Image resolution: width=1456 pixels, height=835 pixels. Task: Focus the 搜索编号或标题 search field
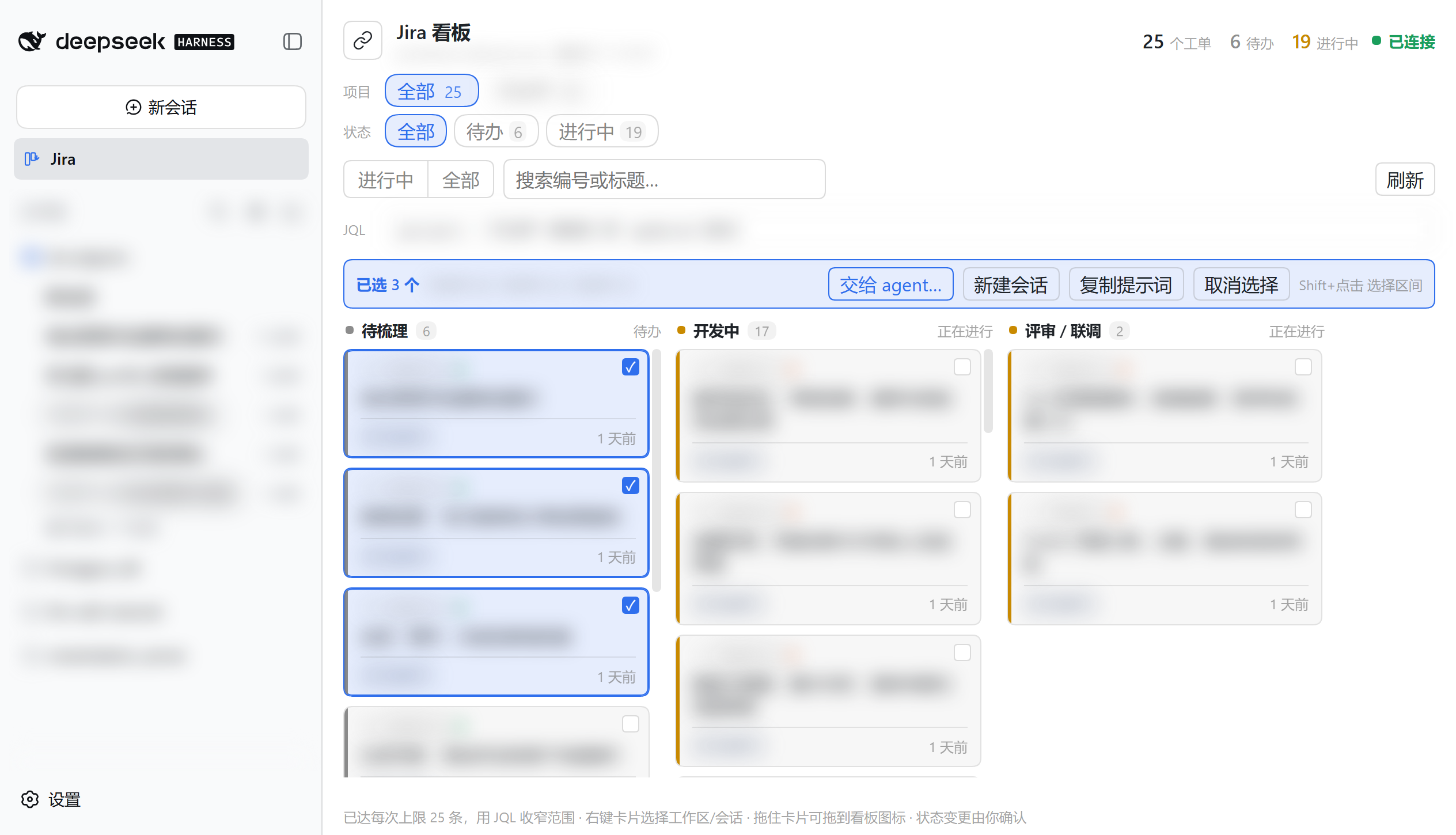pyautogui.click(x=664, y=180)
